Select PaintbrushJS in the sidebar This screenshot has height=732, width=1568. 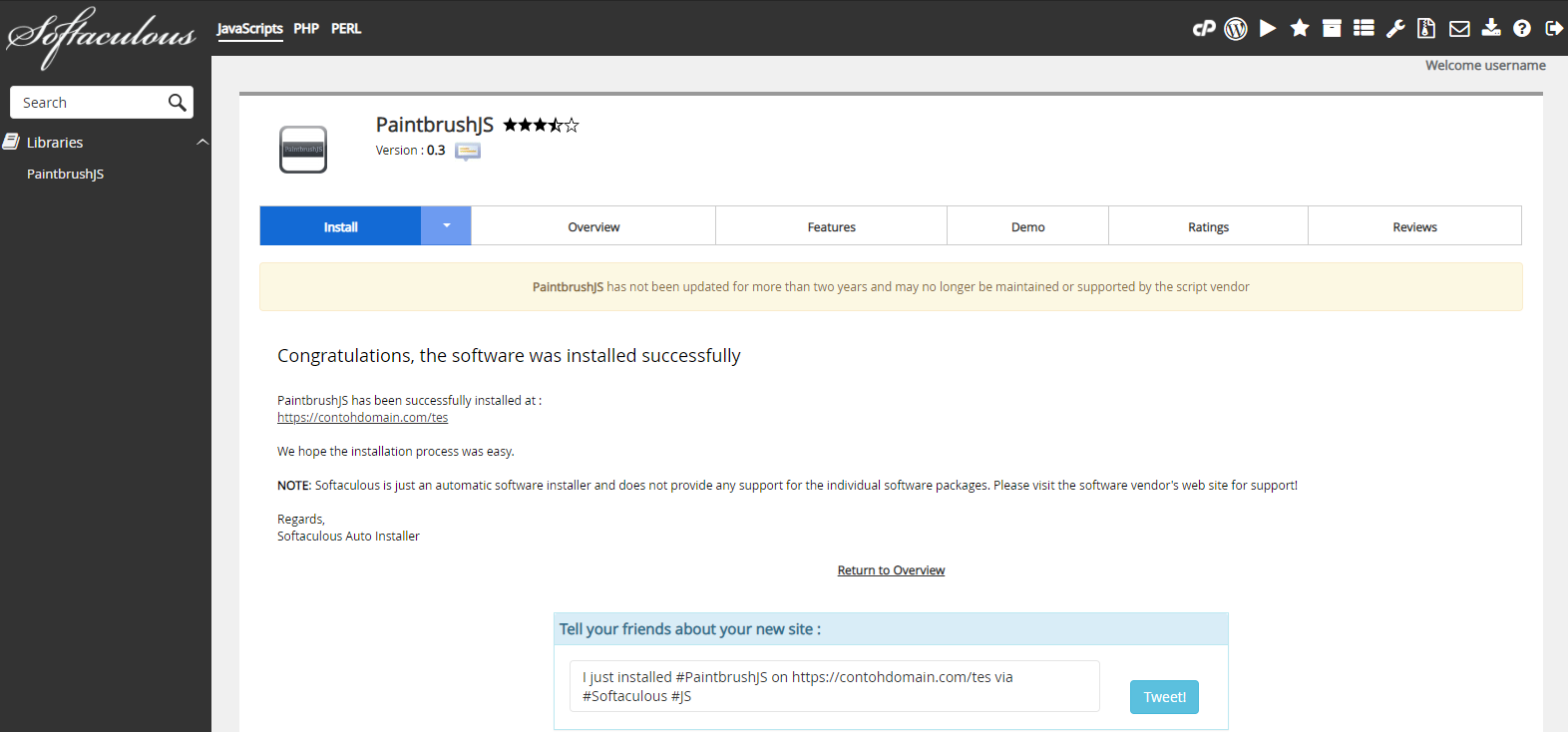(65, 174)
